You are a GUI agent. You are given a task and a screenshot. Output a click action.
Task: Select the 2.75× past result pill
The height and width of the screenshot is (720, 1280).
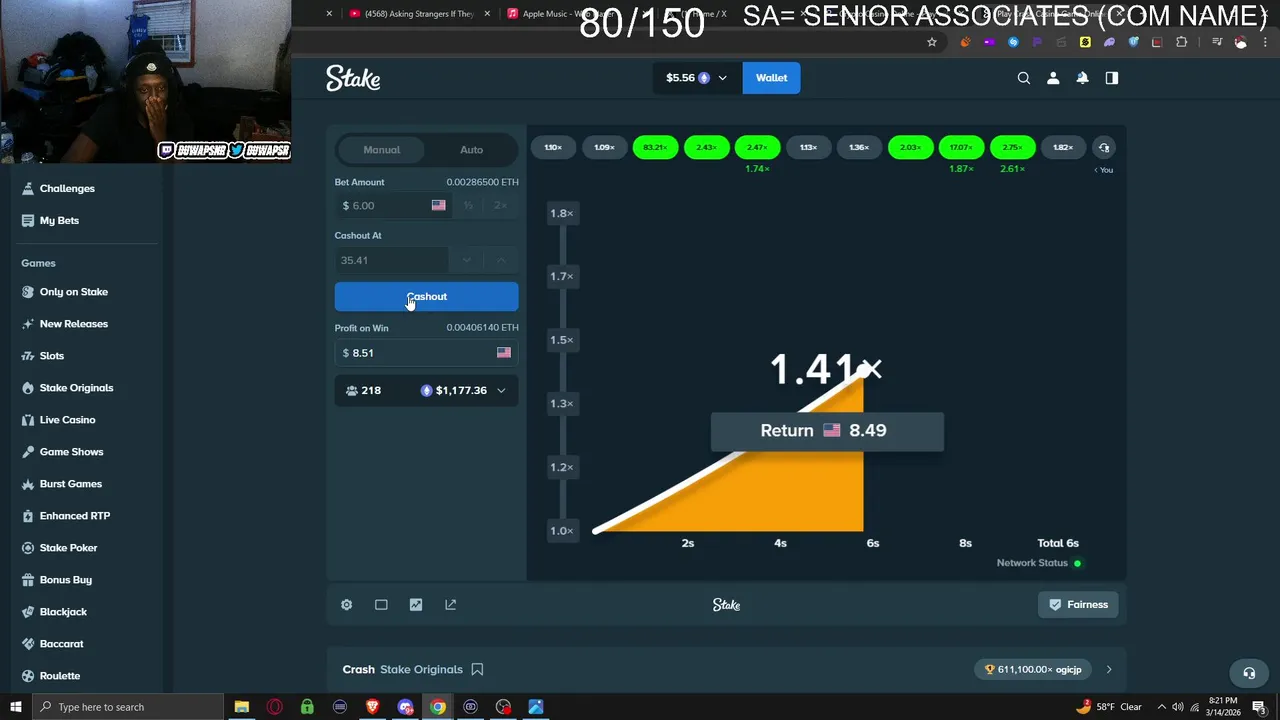pos(1012,148)
